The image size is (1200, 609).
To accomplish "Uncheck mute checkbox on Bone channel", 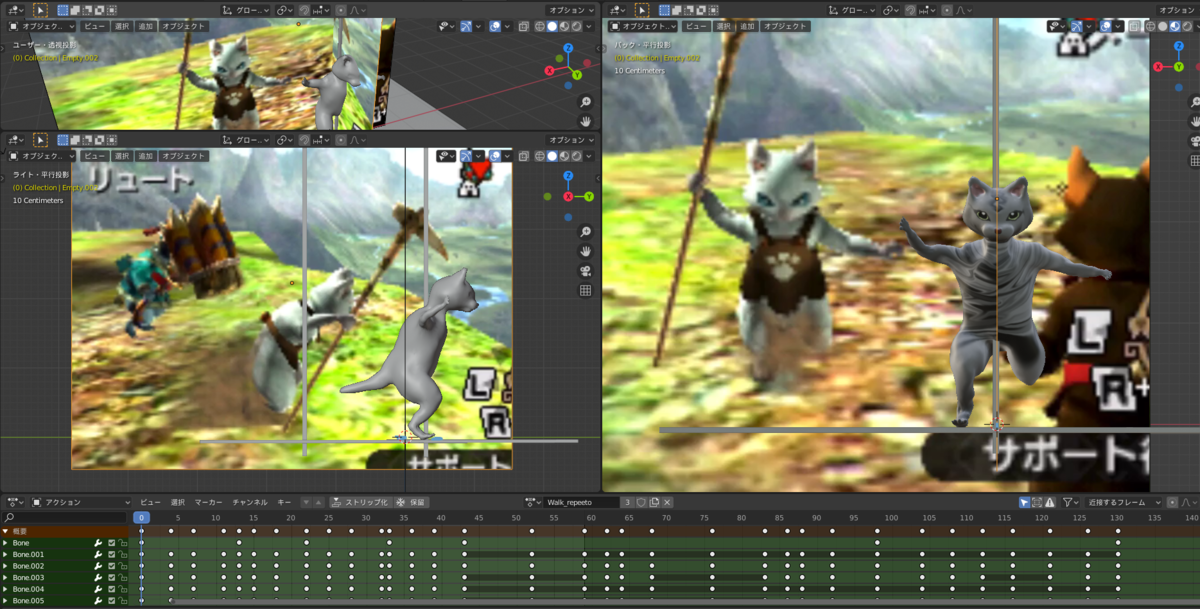I will (x=111, y=543).
